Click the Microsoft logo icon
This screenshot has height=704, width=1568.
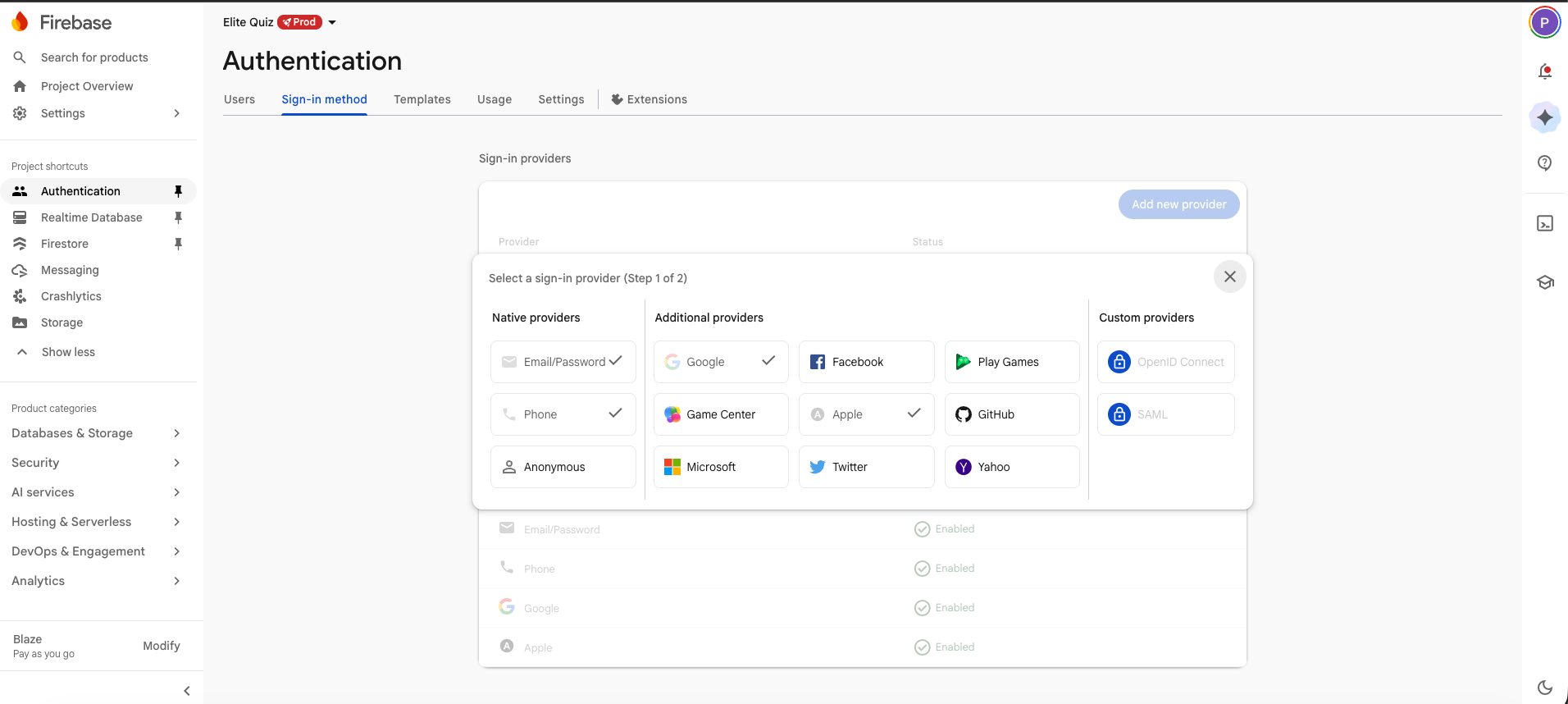(x=672, y=467)
